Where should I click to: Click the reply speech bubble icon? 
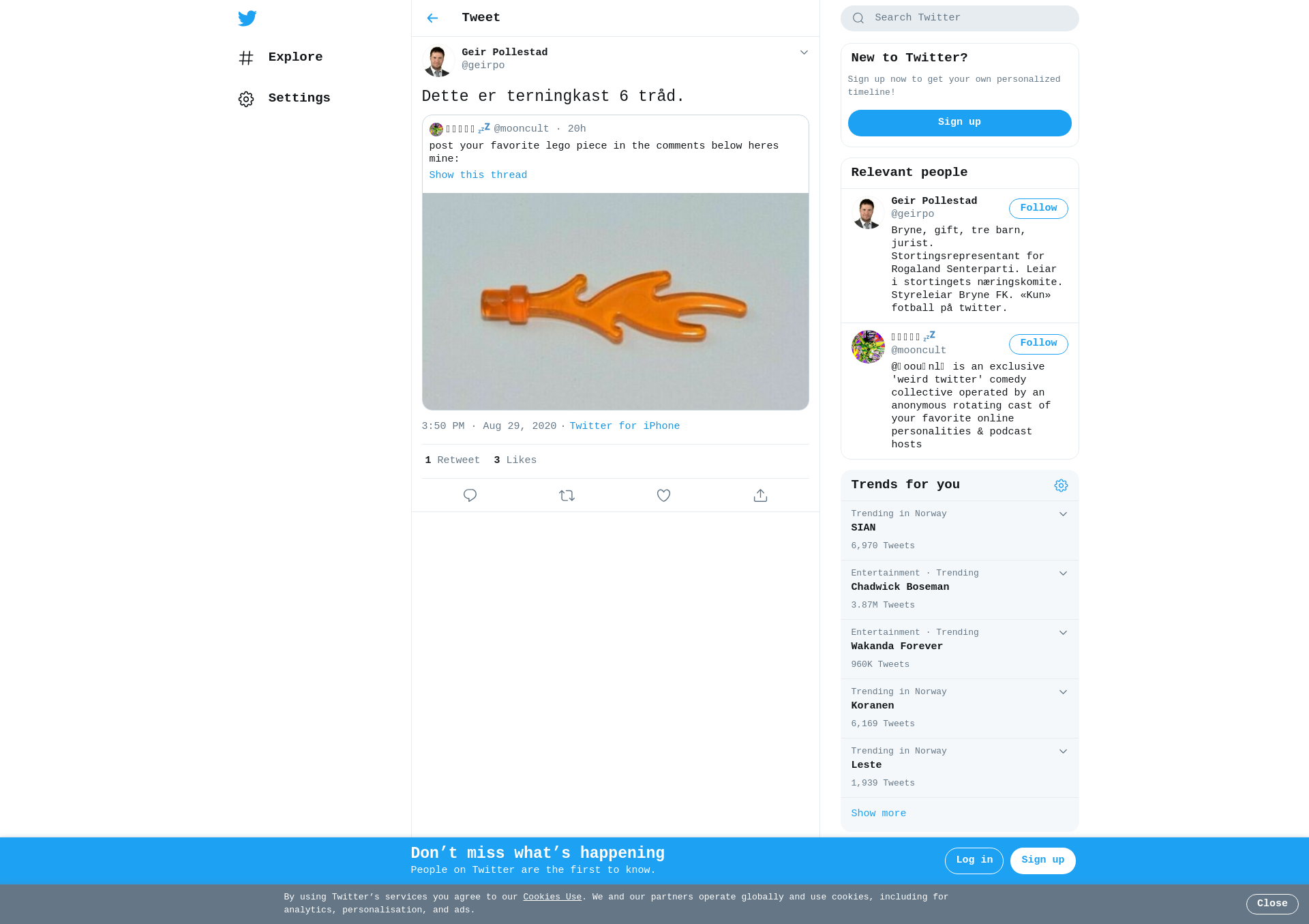pos(470,496)
